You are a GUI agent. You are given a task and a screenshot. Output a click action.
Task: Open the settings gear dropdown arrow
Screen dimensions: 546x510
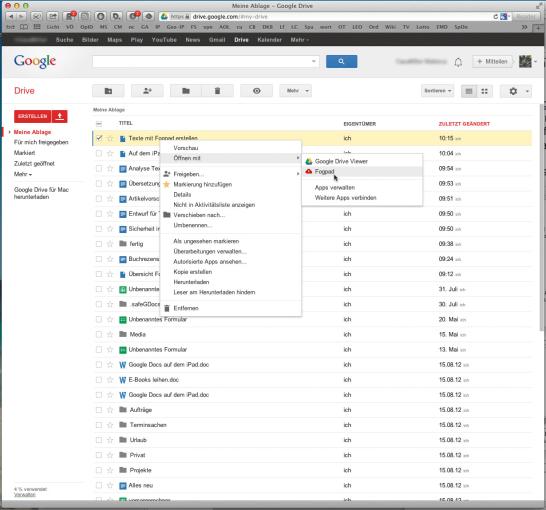[x=527, y=92]
